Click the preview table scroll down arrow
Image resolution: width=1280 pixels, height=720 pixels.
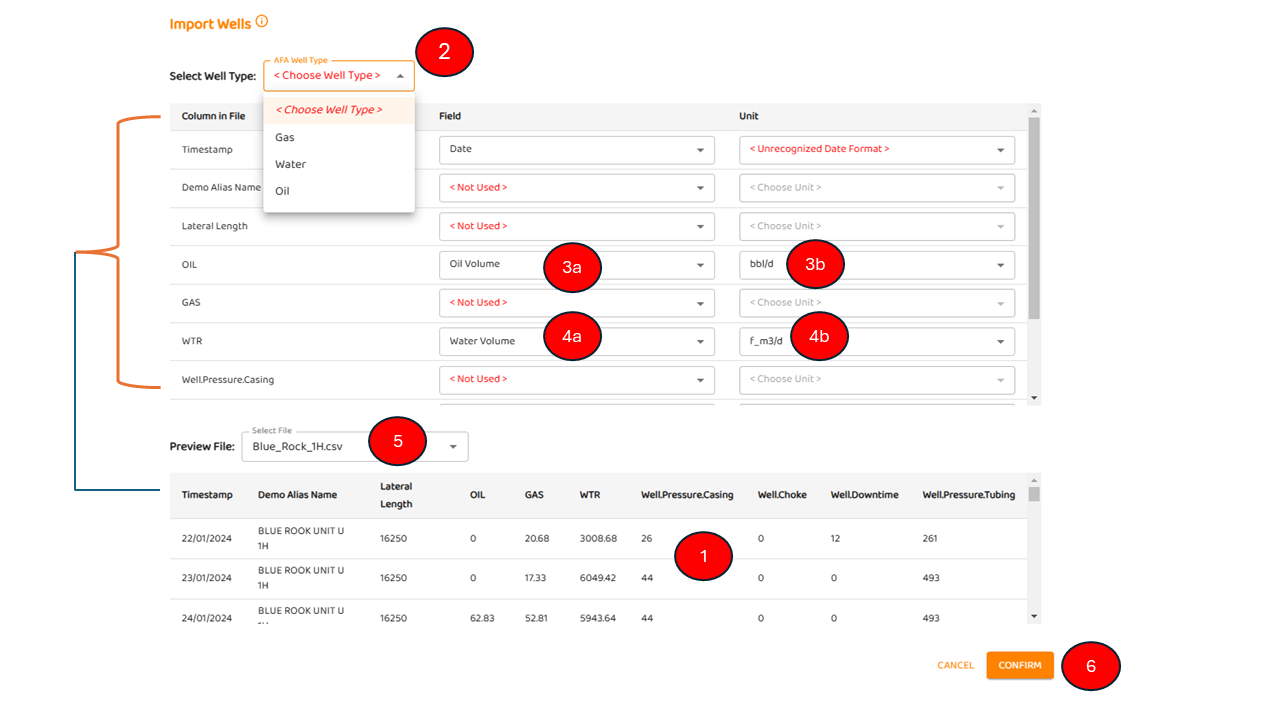(1034, 617)
